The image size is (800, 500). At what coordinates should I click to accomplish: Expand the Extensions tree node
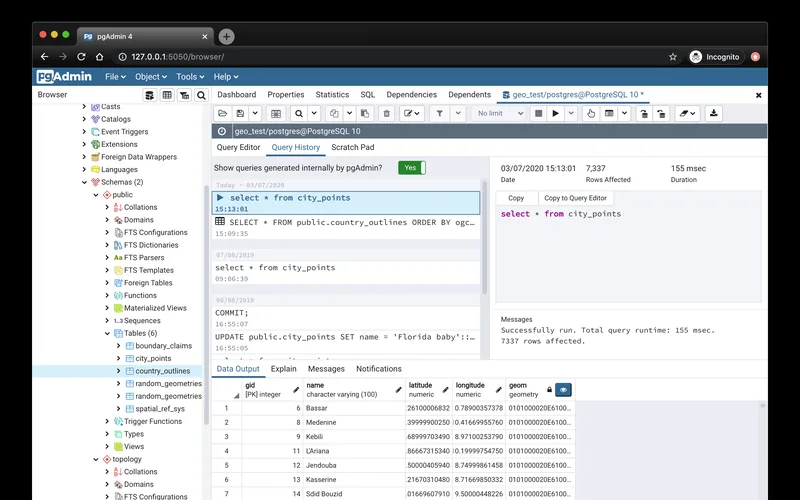84,144
